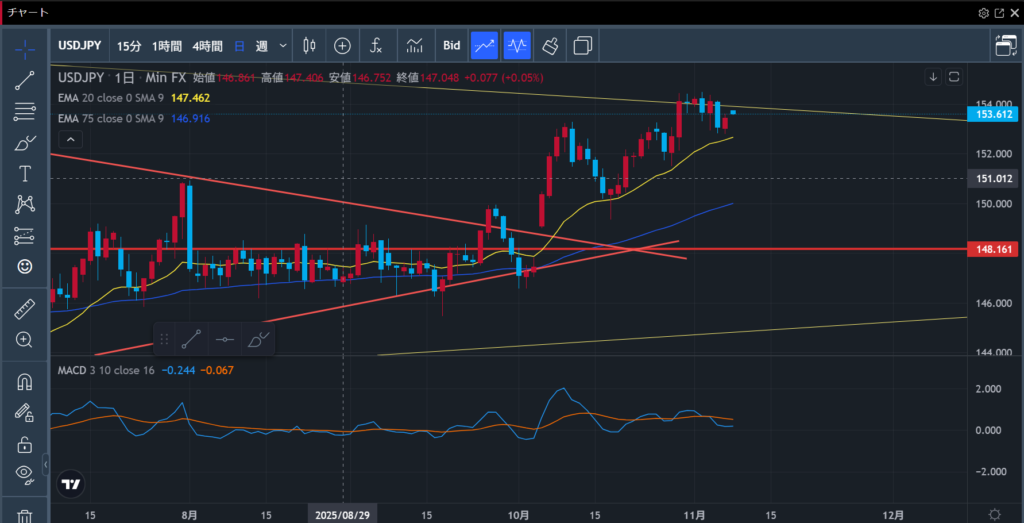Screen dimensions: 1024x523
Task: Switch to the 15分 timeframe
Action: tap(129, 45)
